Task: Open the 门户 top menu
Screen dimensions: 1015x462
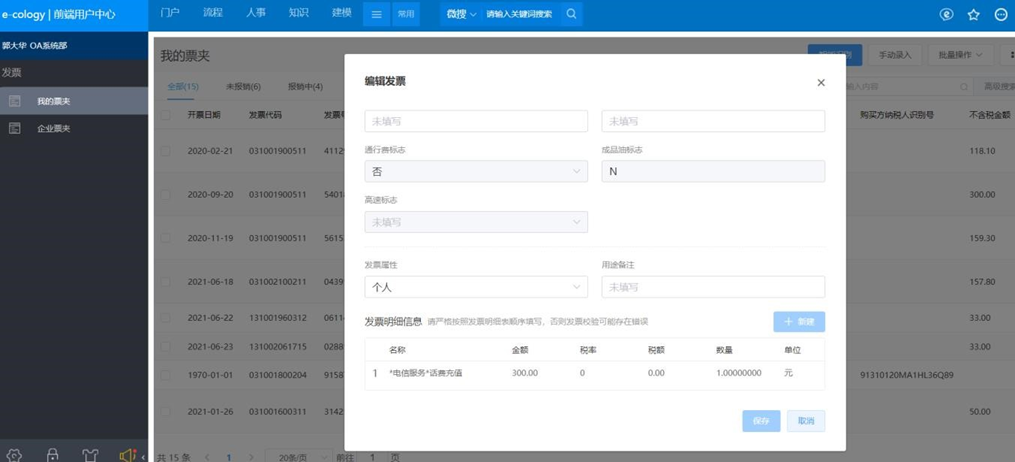Action: pyautogui.click(x=170, y=12)
